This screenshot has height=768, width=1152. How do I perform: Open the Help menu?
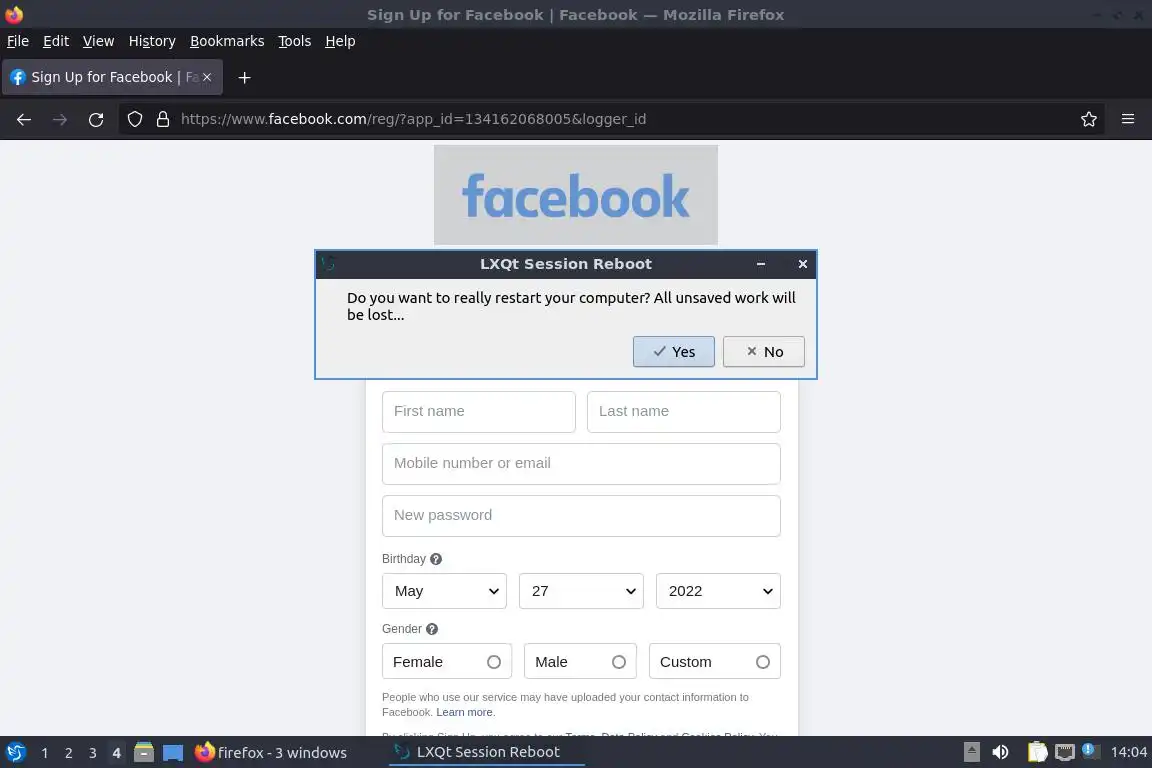click(340, 41)
